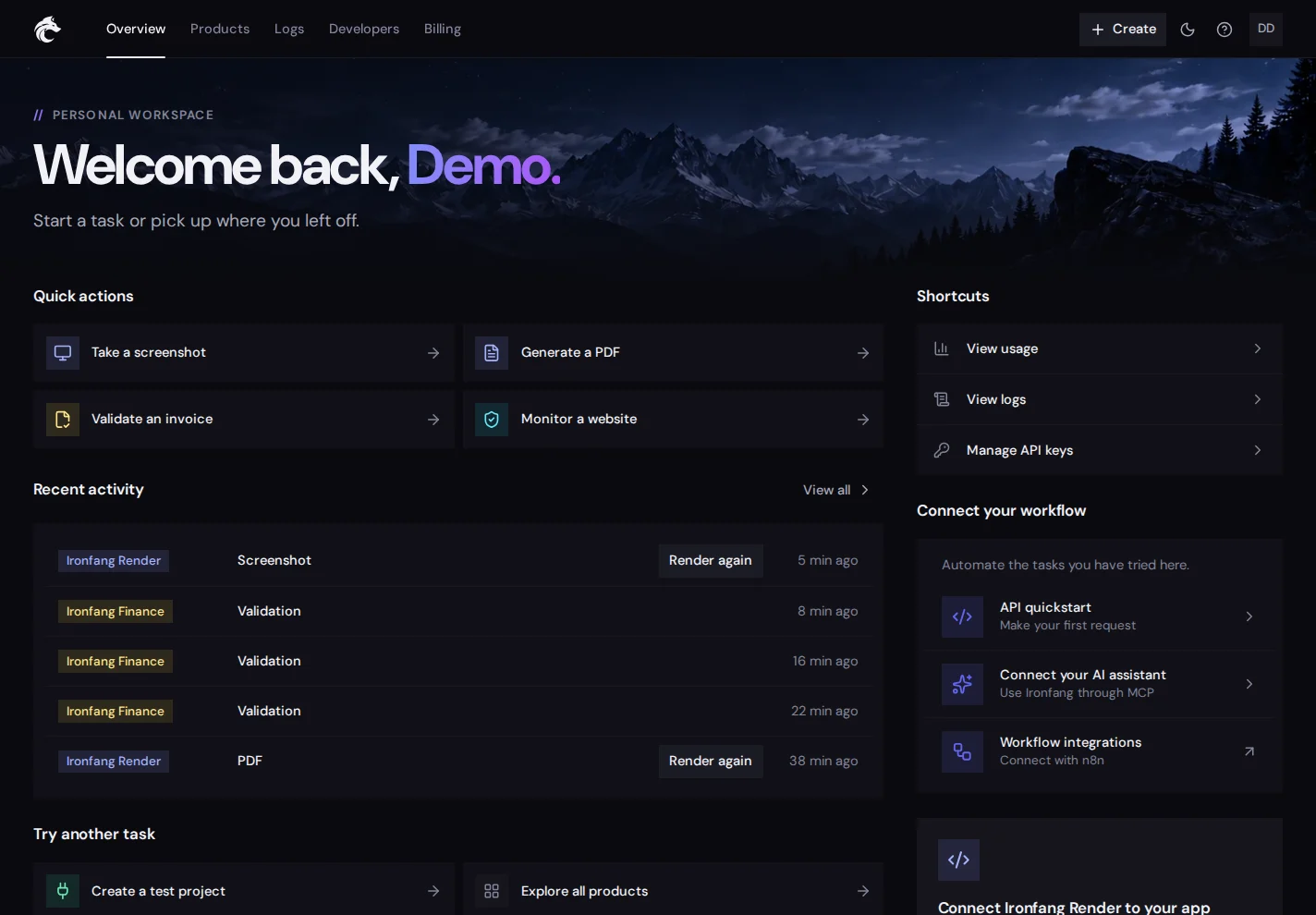The image size is (1316, 915).
Task: Click the arrow on Take a screenshot card
Action: coord(433,353)
